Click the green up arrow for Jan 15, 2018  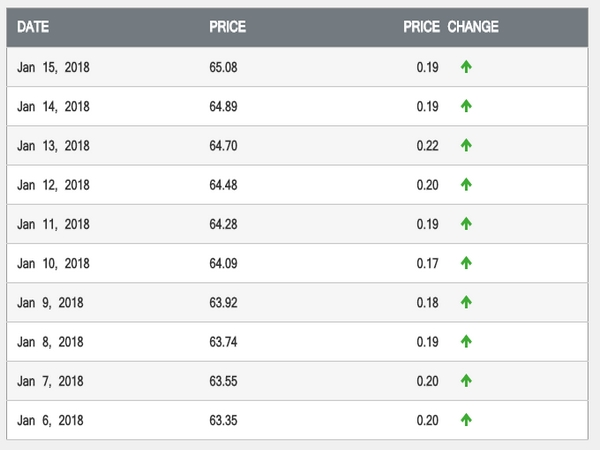click(x=466, y=67)
